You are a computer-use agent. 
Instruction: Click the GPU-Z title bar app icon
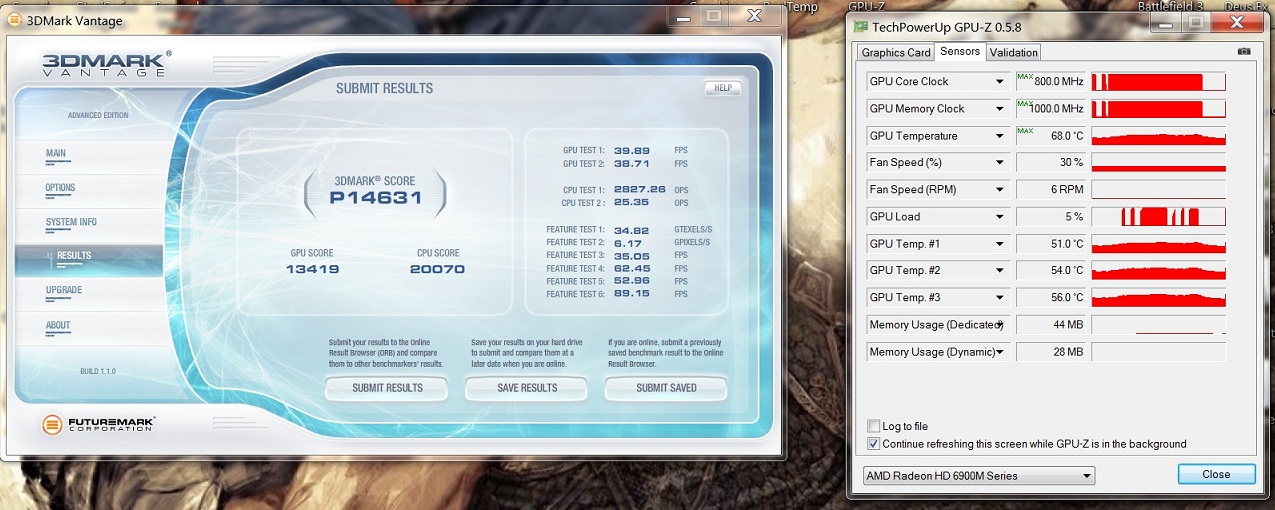pos(861,26)
